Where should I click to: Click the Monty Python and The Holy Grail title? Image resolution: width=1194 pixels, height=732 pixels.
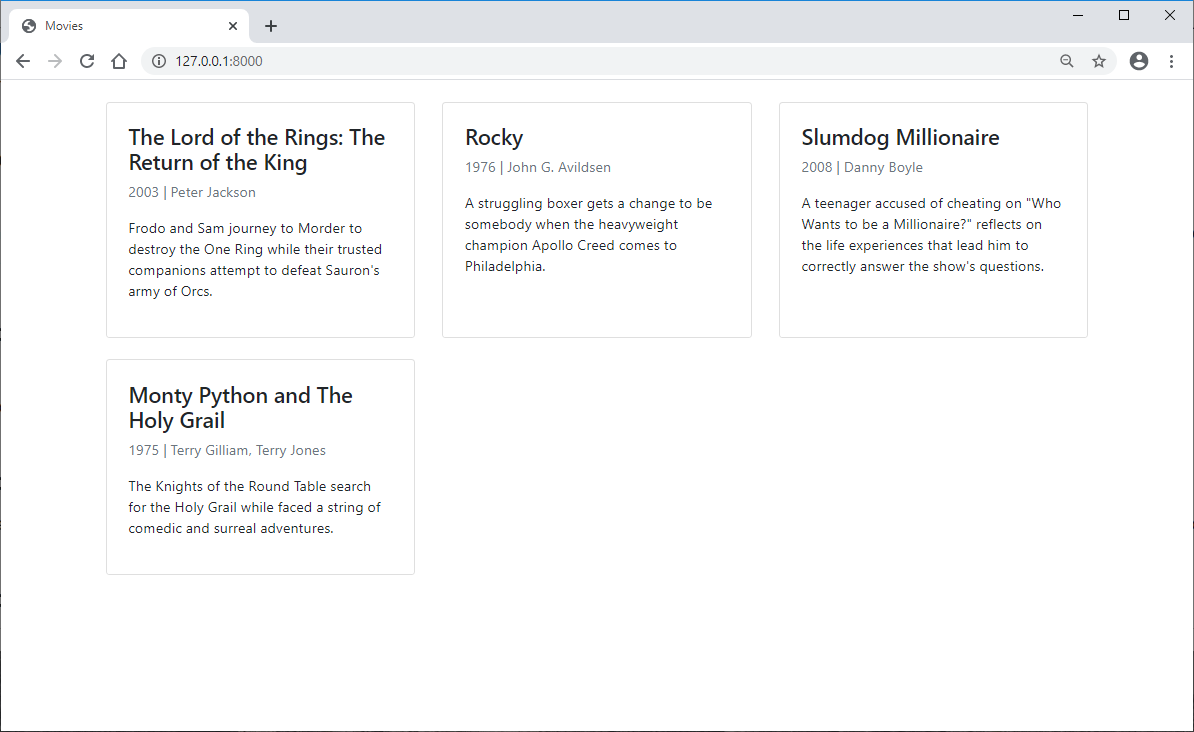(241, 408)
